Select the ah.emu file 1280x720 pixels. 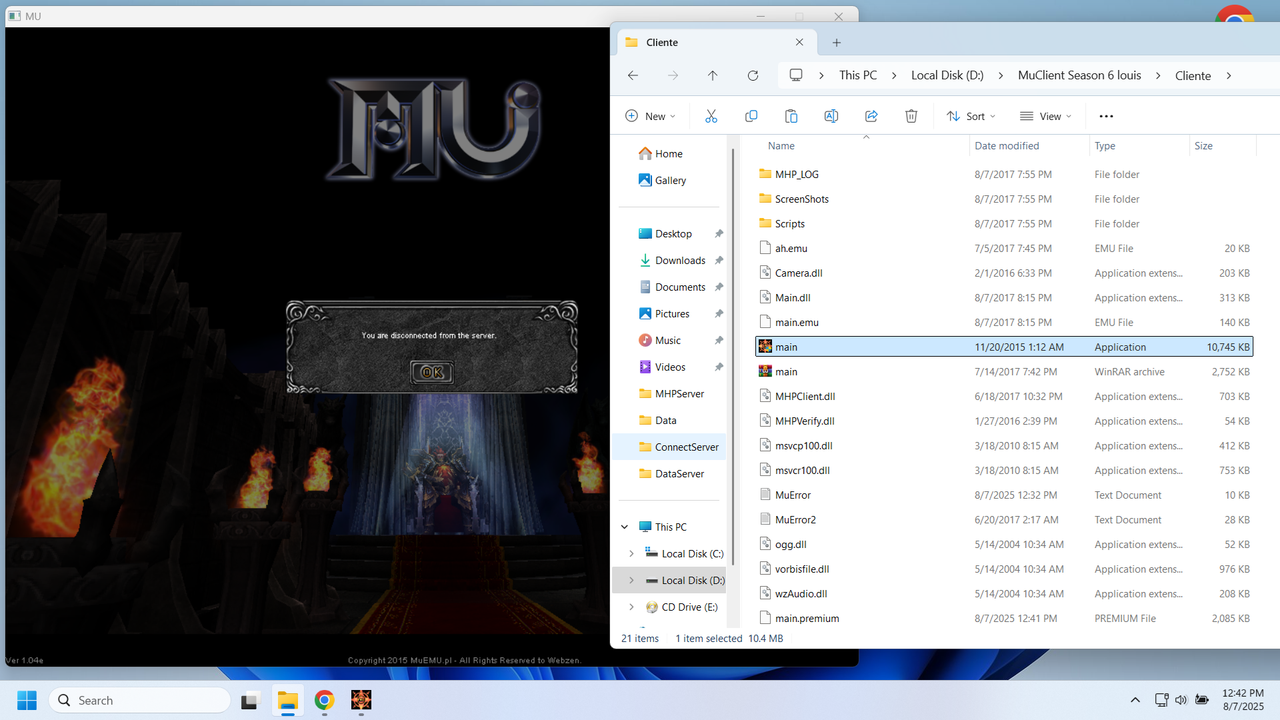[1004, 248]
